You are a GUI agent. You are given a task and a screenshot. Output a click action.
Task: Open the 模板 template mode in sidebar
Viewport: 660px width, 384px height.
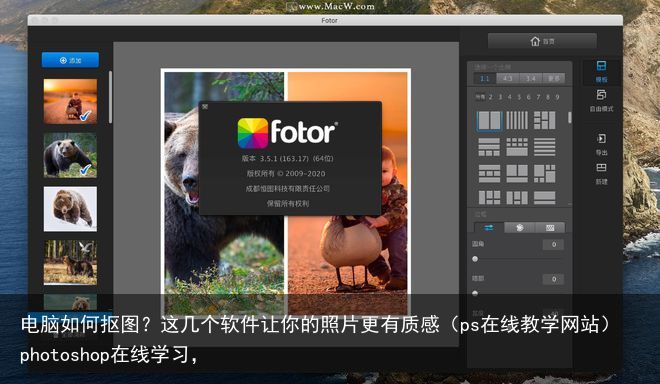coord(601,72)
